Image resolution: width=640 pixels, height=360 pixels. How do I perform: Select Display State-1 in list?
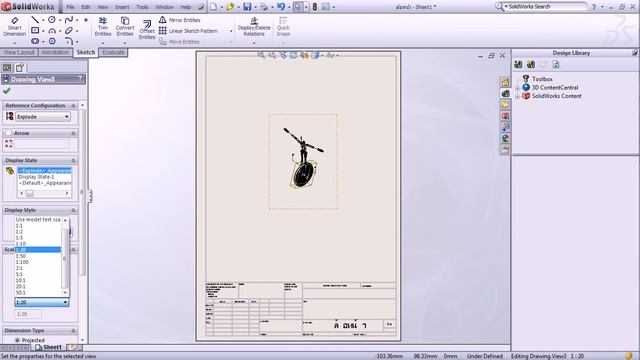(36, 177)
